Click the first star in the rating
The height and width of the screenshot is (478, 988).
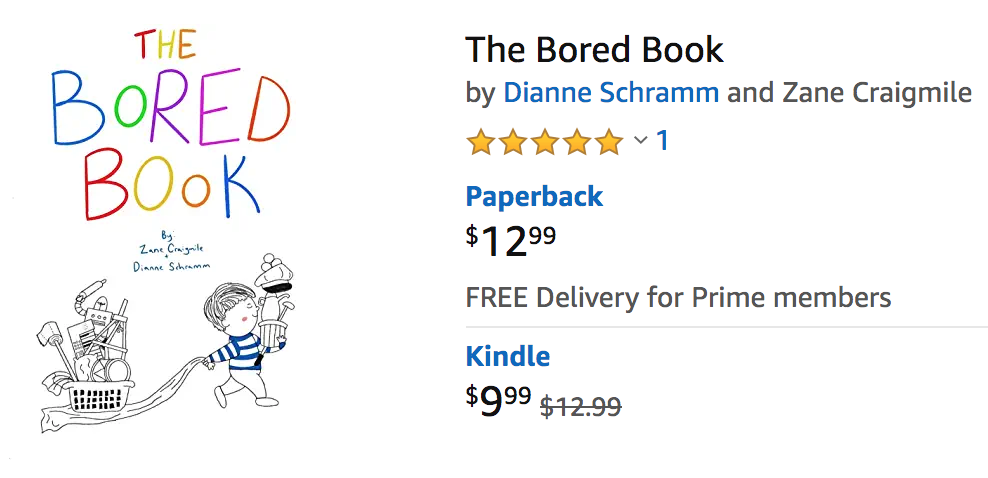click(x=481, y=143)
